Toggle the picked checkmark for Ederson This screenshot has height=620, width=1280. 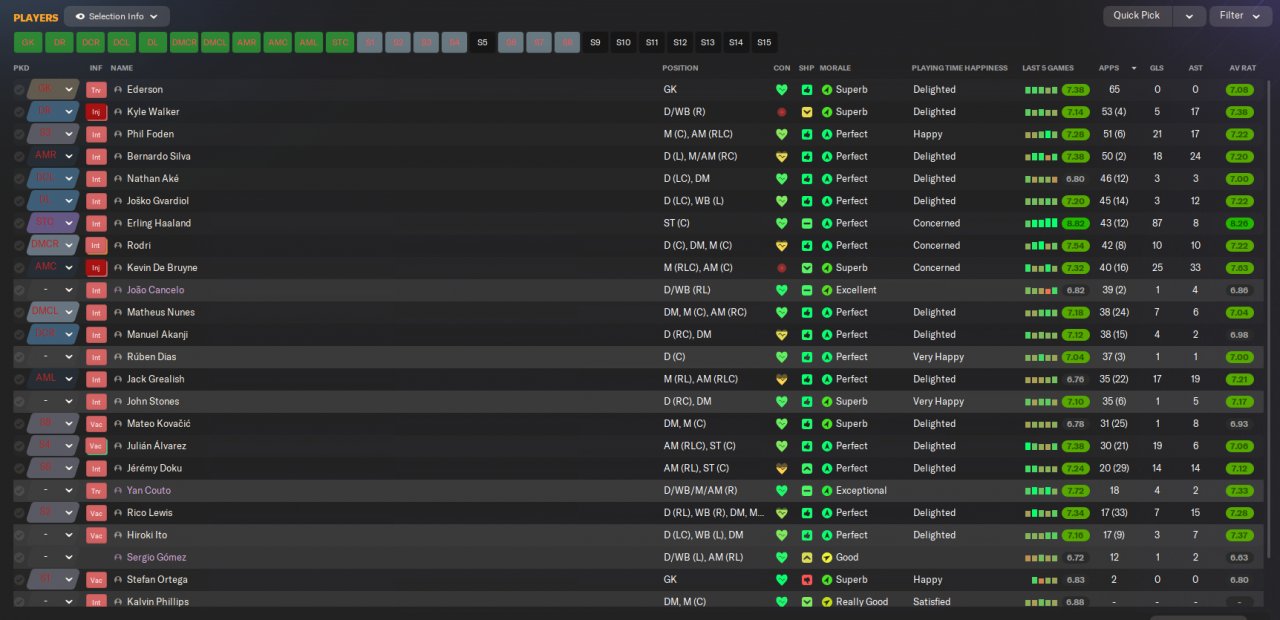(x=19, y=90)
